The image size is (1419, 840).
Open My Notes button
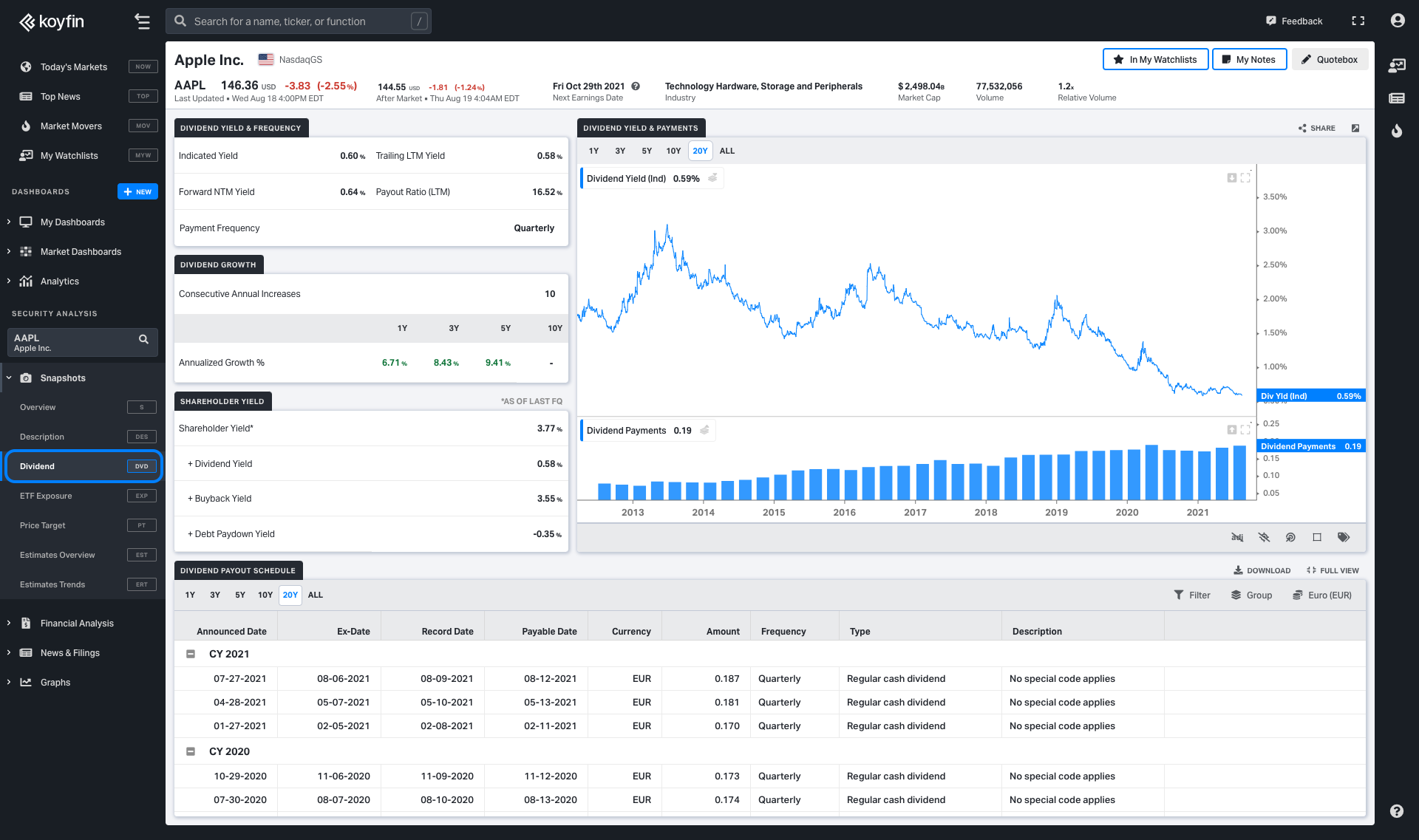point(1249,60)
